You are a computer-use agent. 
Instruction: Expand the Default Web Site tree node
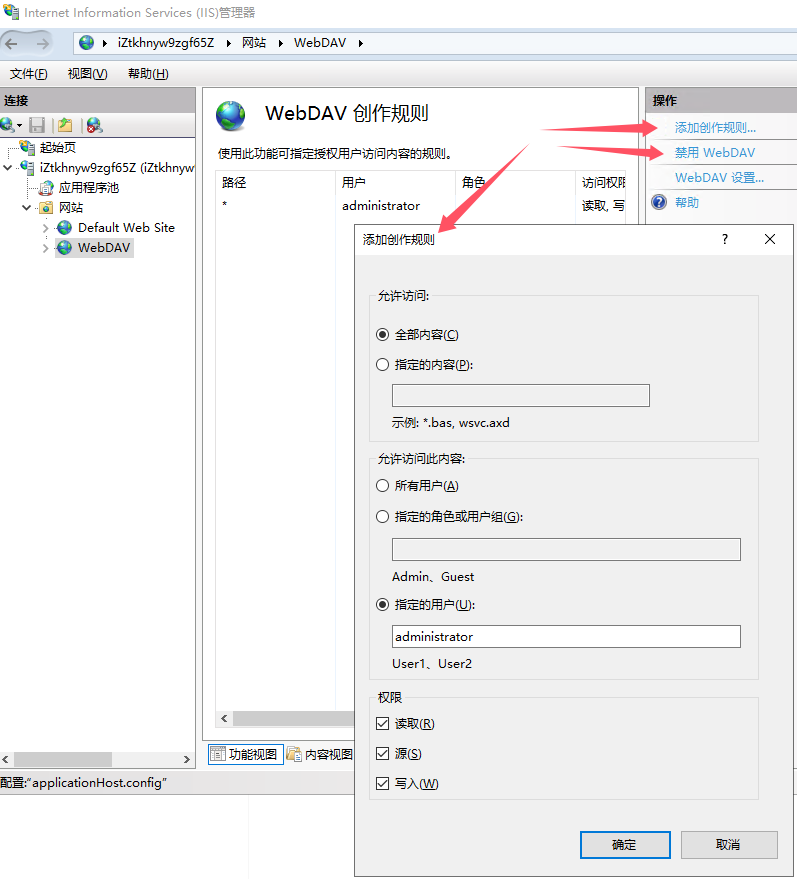pos(45,228)
